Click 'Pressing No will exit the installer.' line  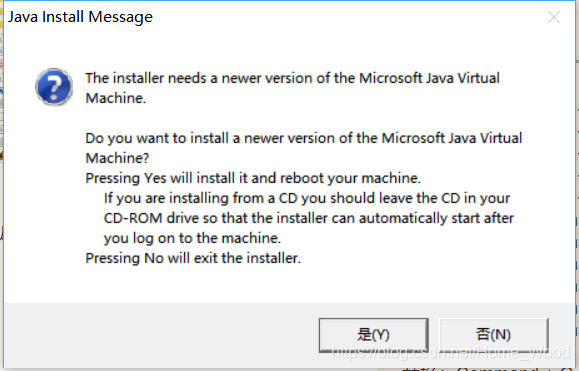pyautogui.click(x=193, y=258)
